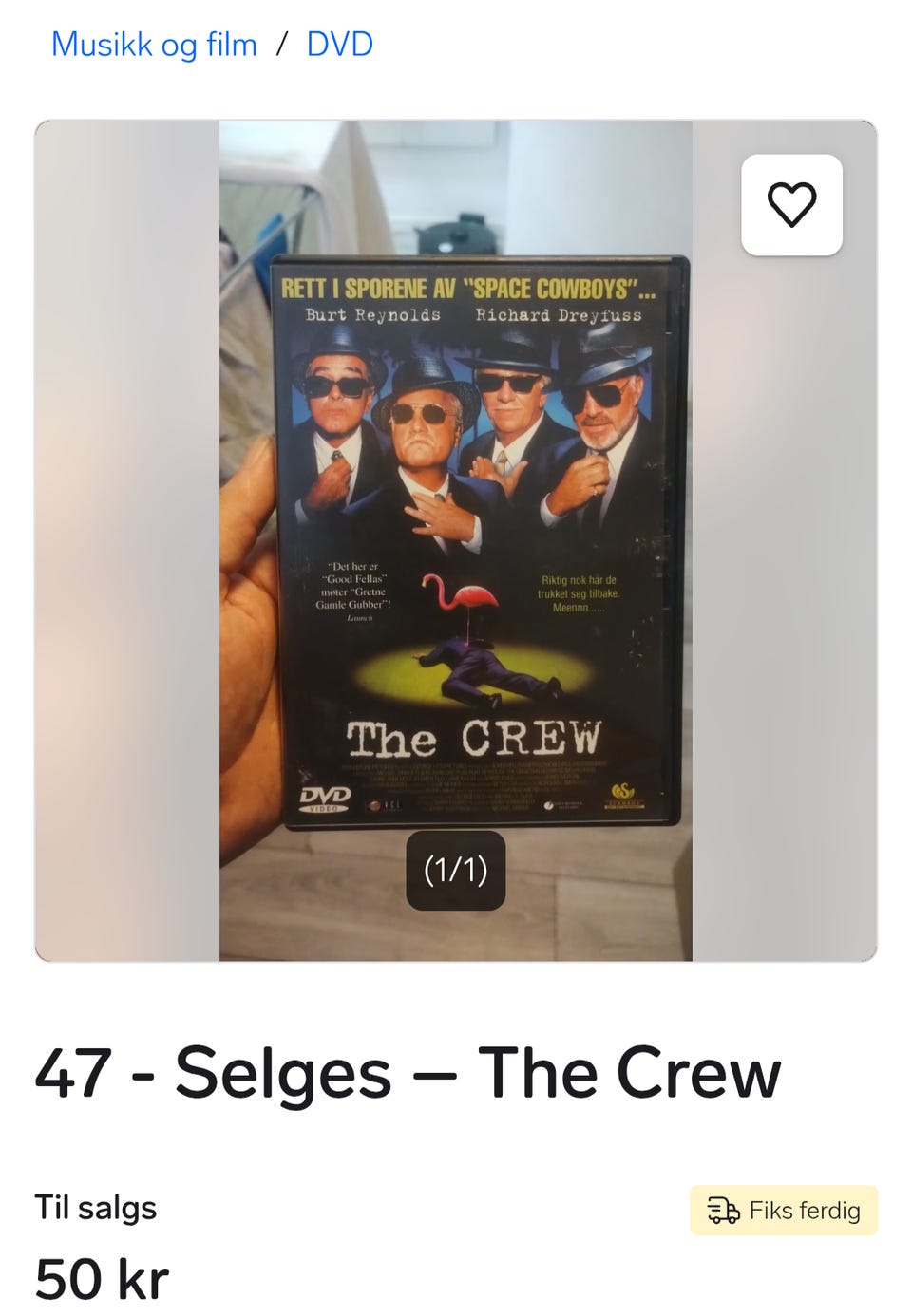This screenshot has width=912, height=1316.
Task: Click the breadcrumb slash separator
Action: [282, 45]
